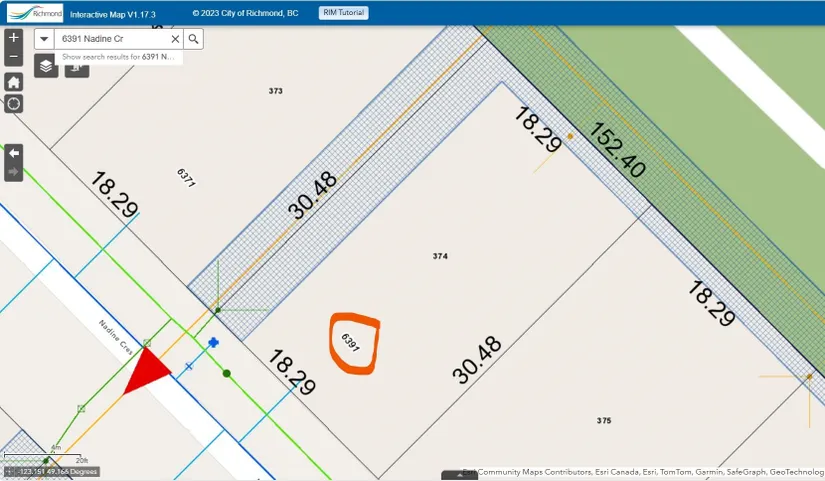Zoom out of the map
825x481 pixels.
[x=14, y=57]
